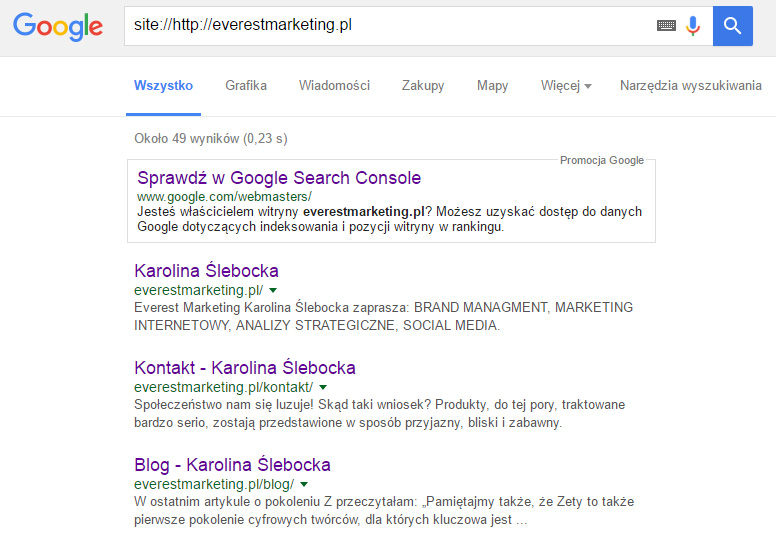
Task: Switch to the Mapy tab
Action: pos(492,86)
